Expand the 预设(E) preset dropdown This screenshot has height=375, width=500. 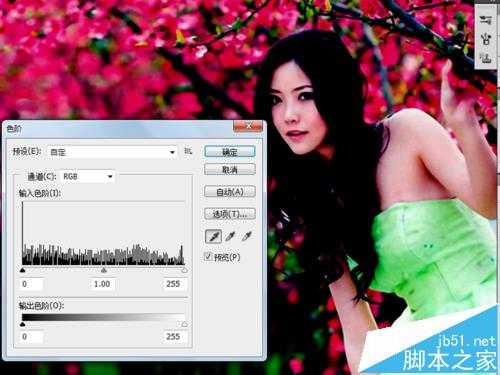coord(112,152)
